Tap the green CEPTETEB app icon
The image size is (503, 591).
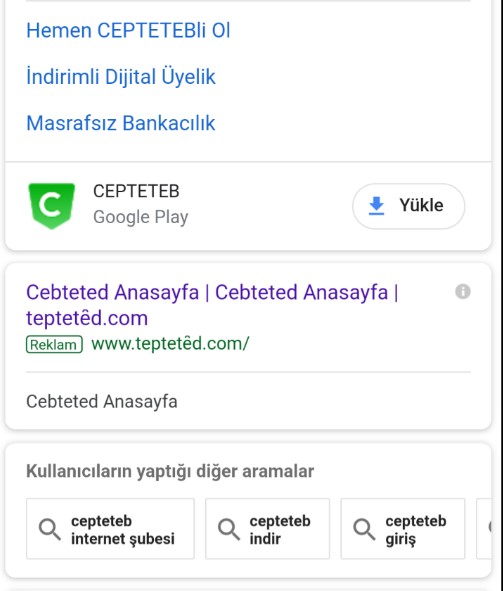(x=52, y=206)
